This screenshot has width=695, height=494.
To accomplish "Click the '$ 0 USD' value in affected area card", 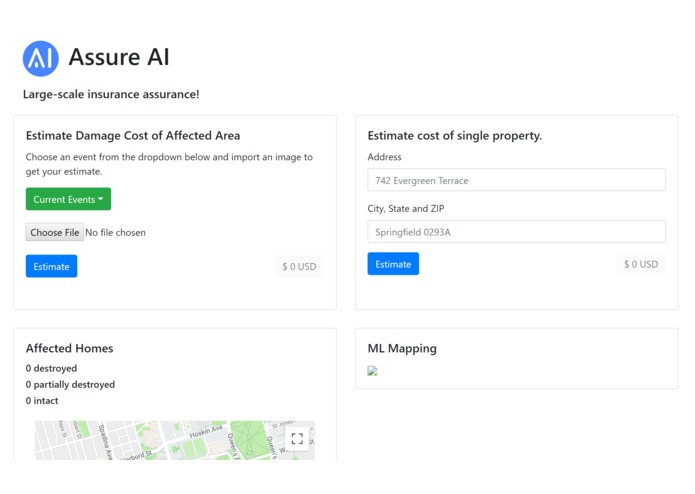I will 299,266.
